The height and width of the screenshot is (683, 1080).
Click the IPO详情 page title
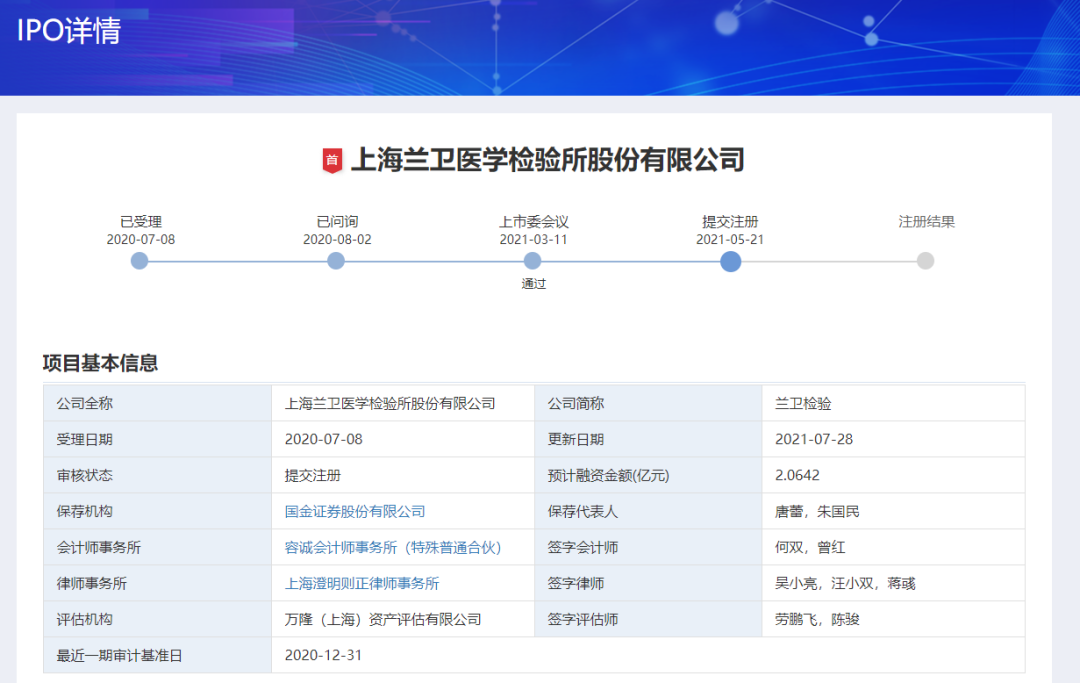pyautogui.click(x=69, y=31)
